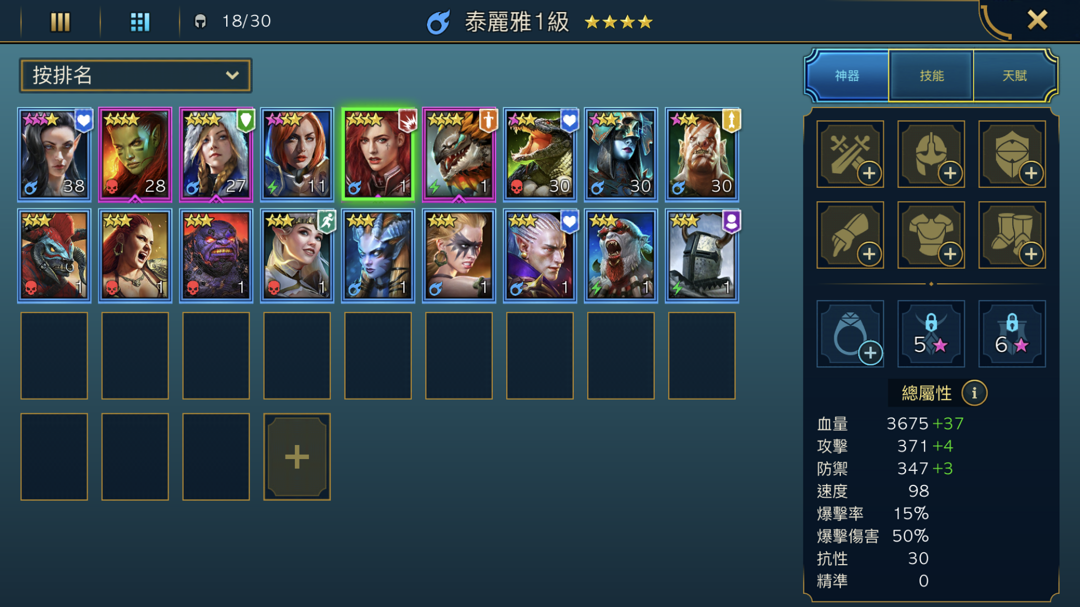Open the helmet artifact slot

(x=931, y=154)
